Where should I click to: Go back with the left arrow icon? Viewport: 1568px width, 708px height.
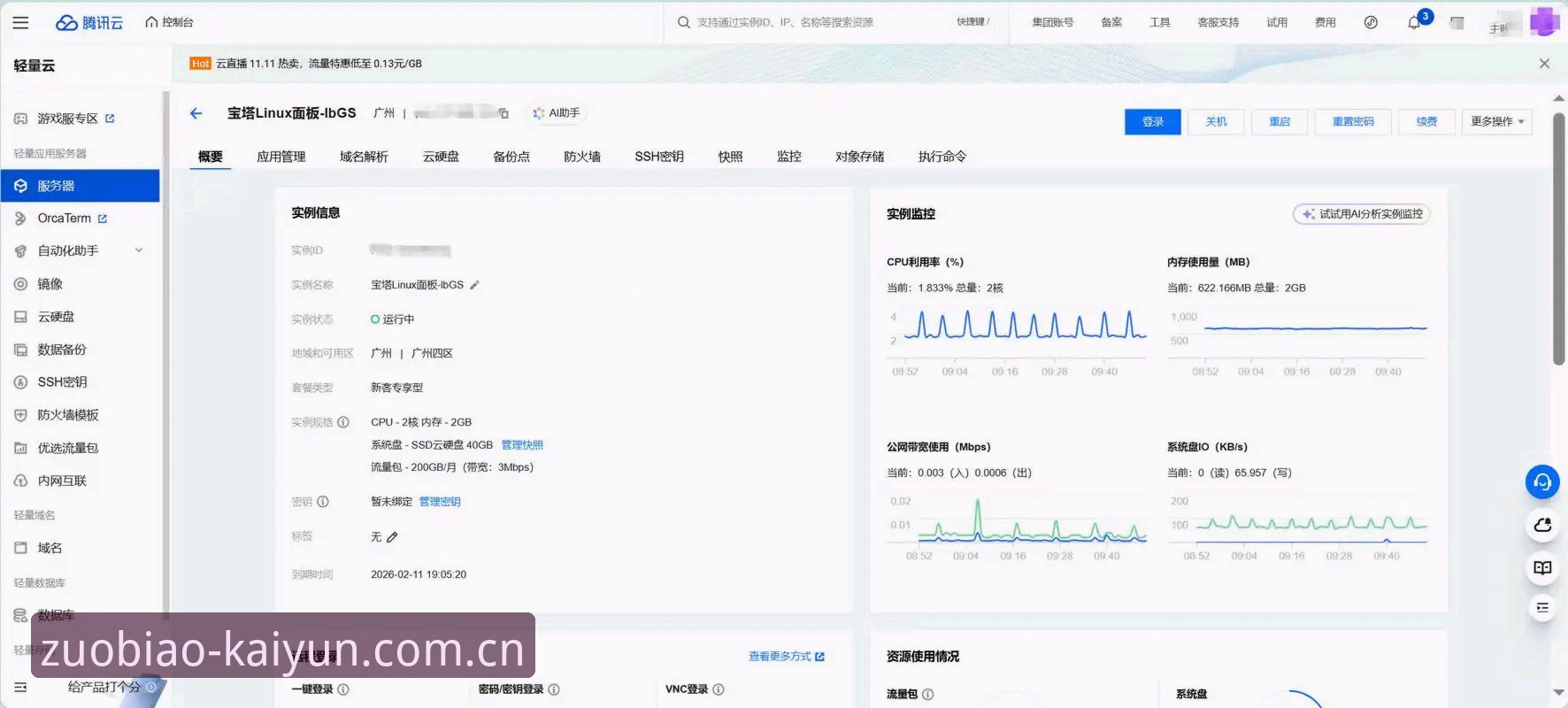click(x=196, y=113)
